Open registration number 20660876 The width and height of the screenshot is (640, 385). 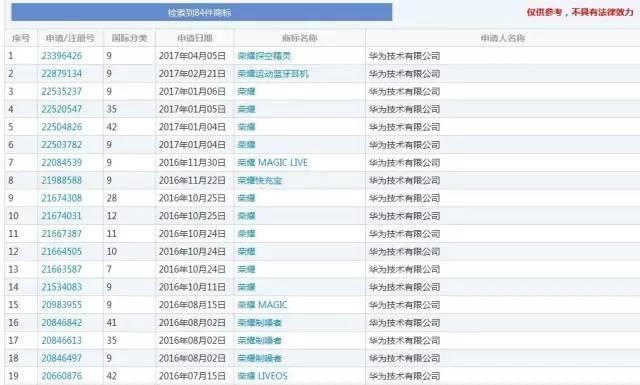pos(62,376)
